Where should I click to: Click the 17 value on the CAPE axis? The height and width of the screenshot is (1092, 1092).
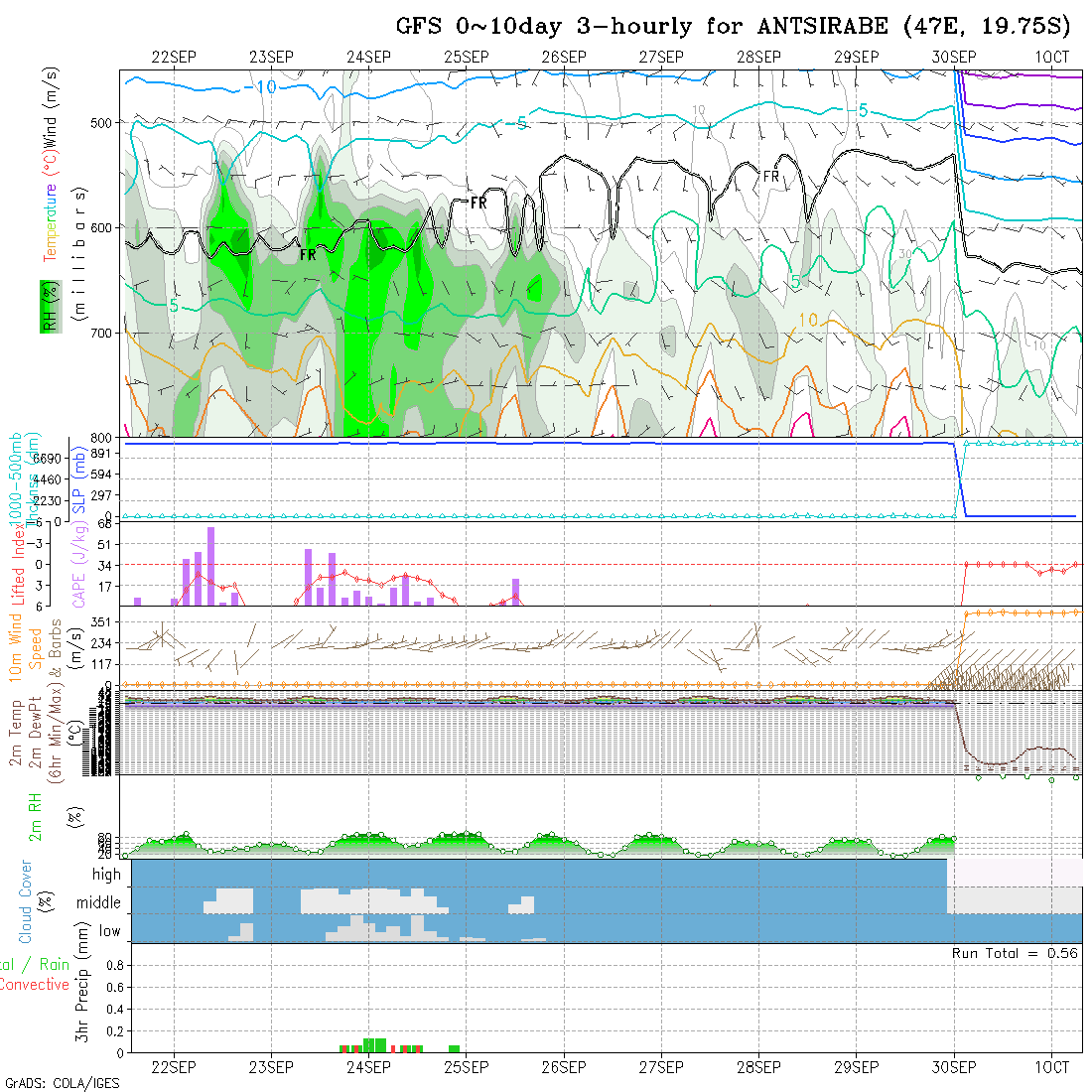click(x=104, y=587)
